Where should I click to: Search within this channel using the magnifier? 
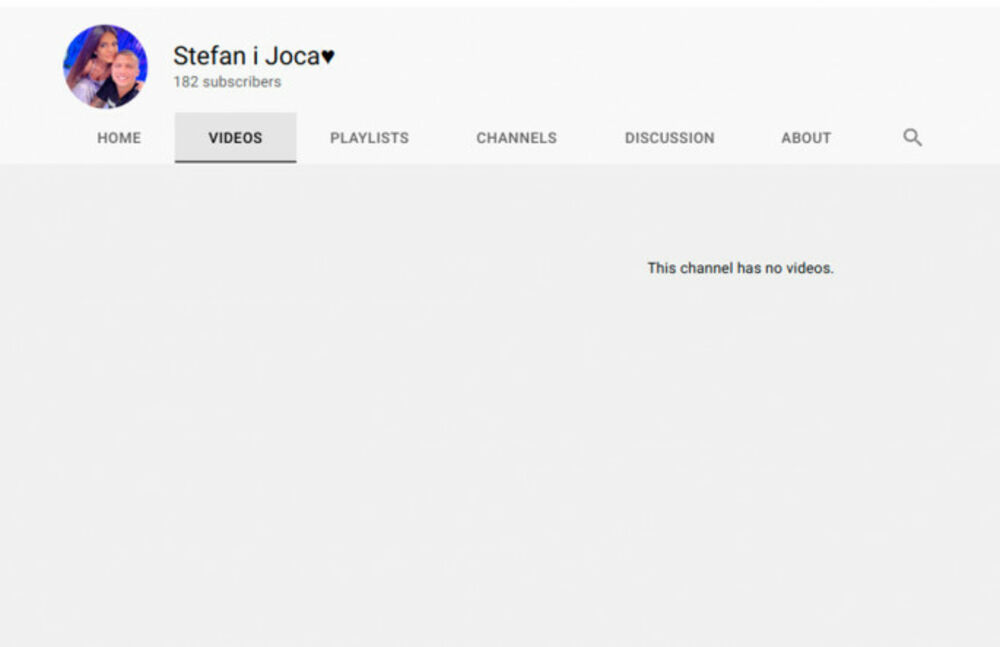[x=912, y=138]
